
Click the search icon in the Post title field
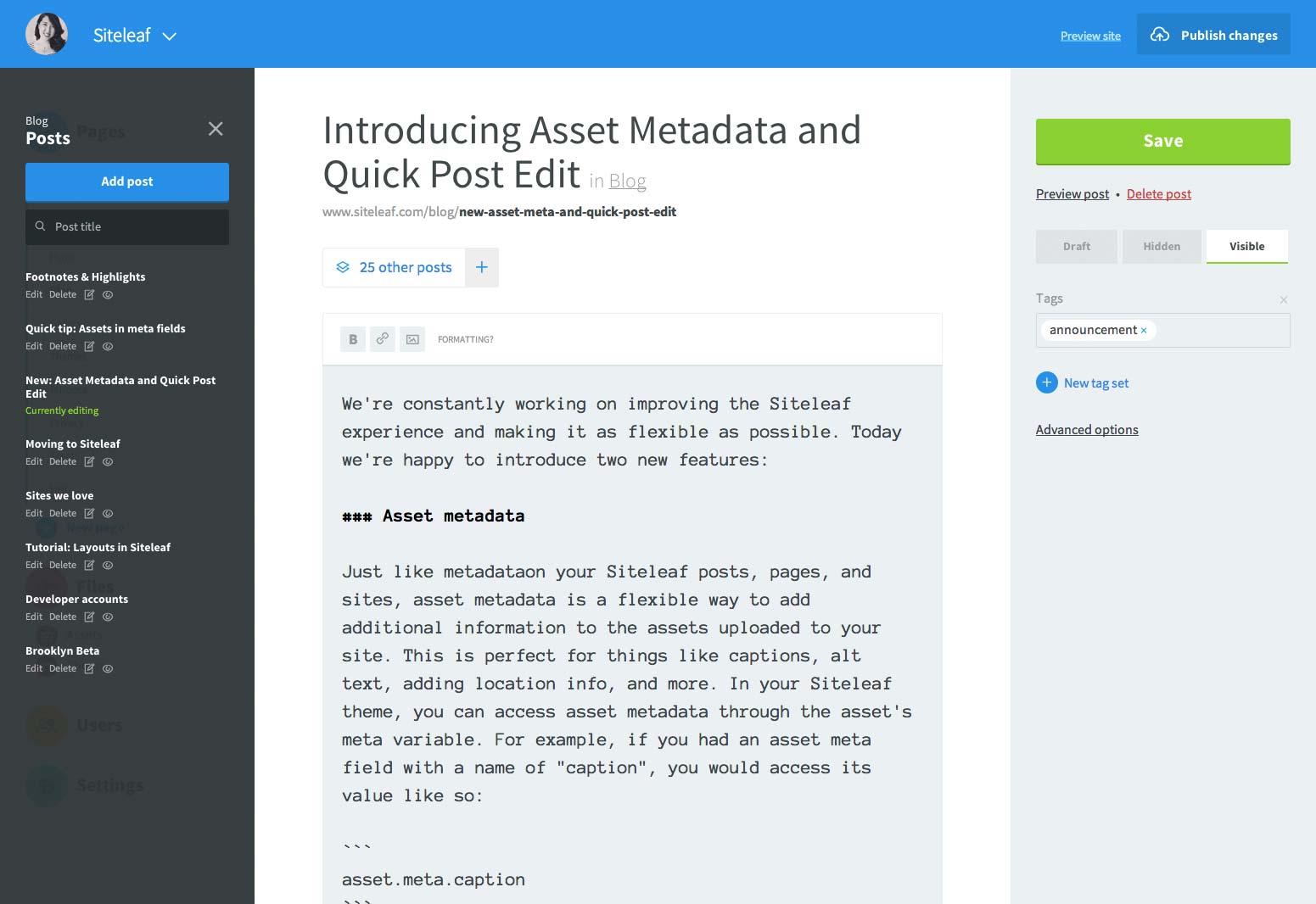point(41,226)
